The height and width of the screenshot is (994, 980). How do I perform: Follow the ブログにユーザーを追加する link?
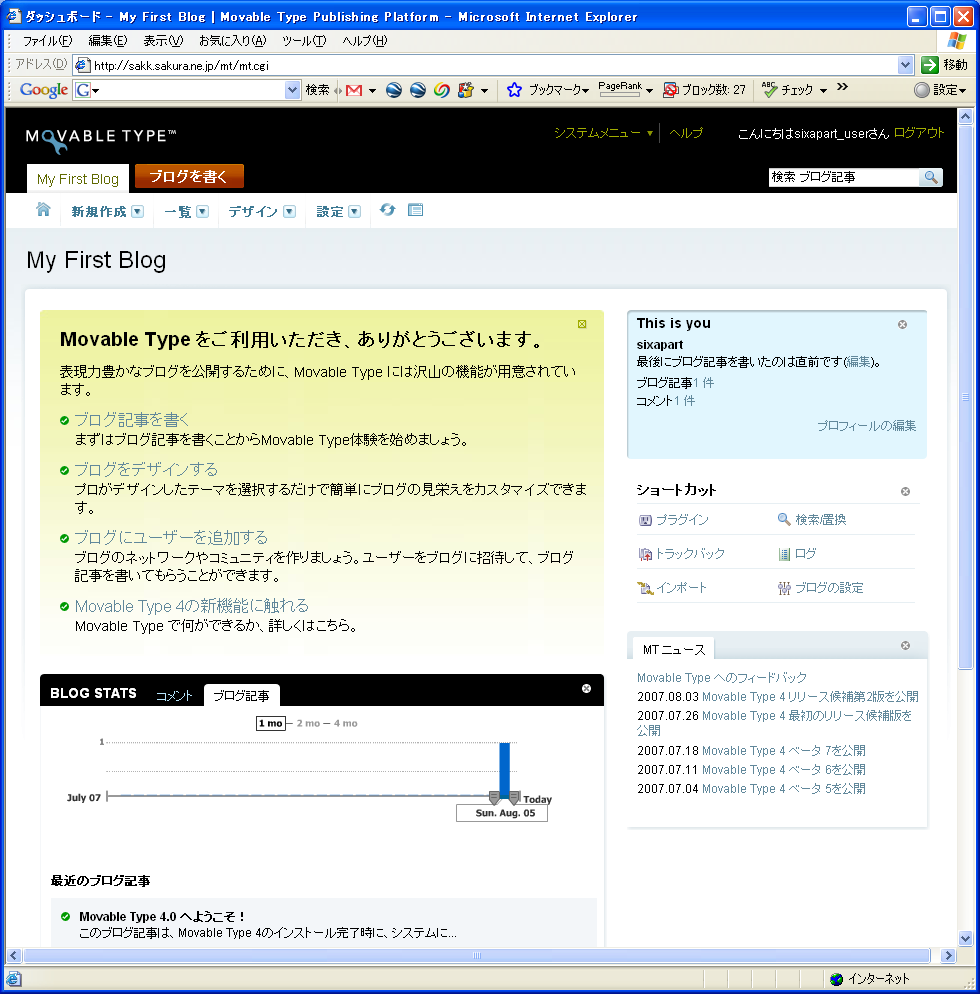(x=171, y=538)
